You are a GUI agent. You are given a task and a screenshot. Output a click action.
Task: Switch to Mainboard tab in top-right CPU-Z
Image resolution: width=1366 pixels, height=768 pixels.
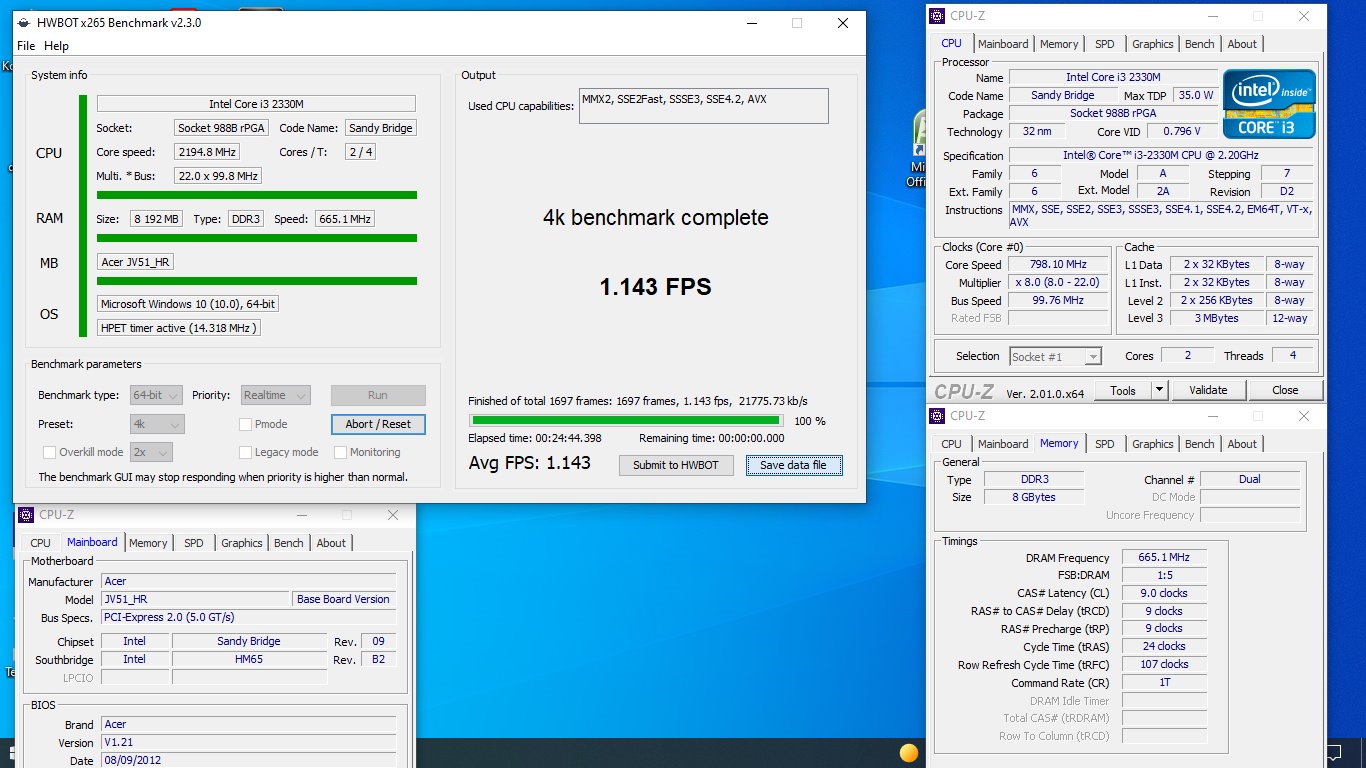[x=1003, y=44]
